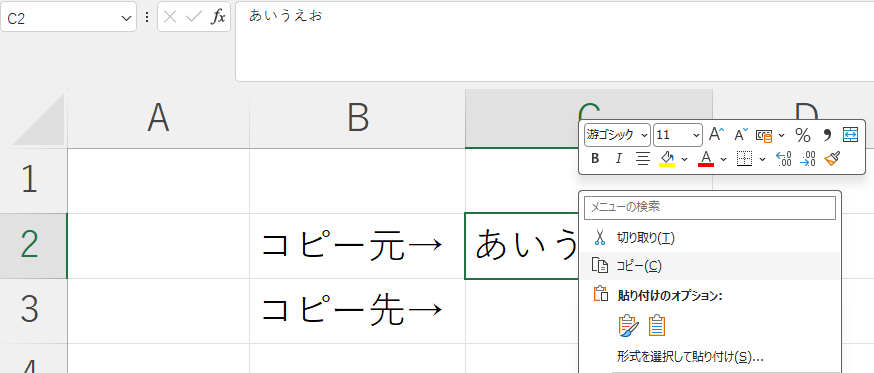Image resolution: width=874 pixels, height=373 pixels.
Task: Click the scissors icon beside 切り取り
Action: [599, 238]
